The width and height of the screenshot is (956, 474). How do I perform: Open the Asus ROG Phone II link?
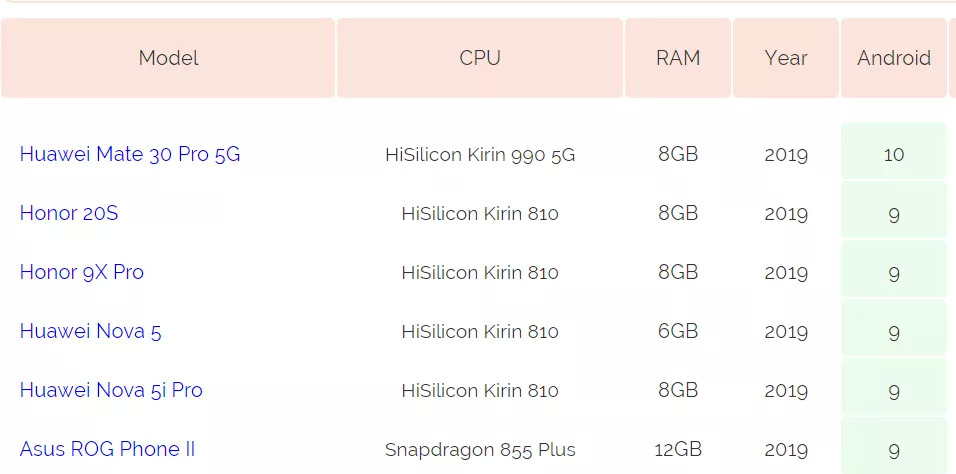click(x=107, y=450)
